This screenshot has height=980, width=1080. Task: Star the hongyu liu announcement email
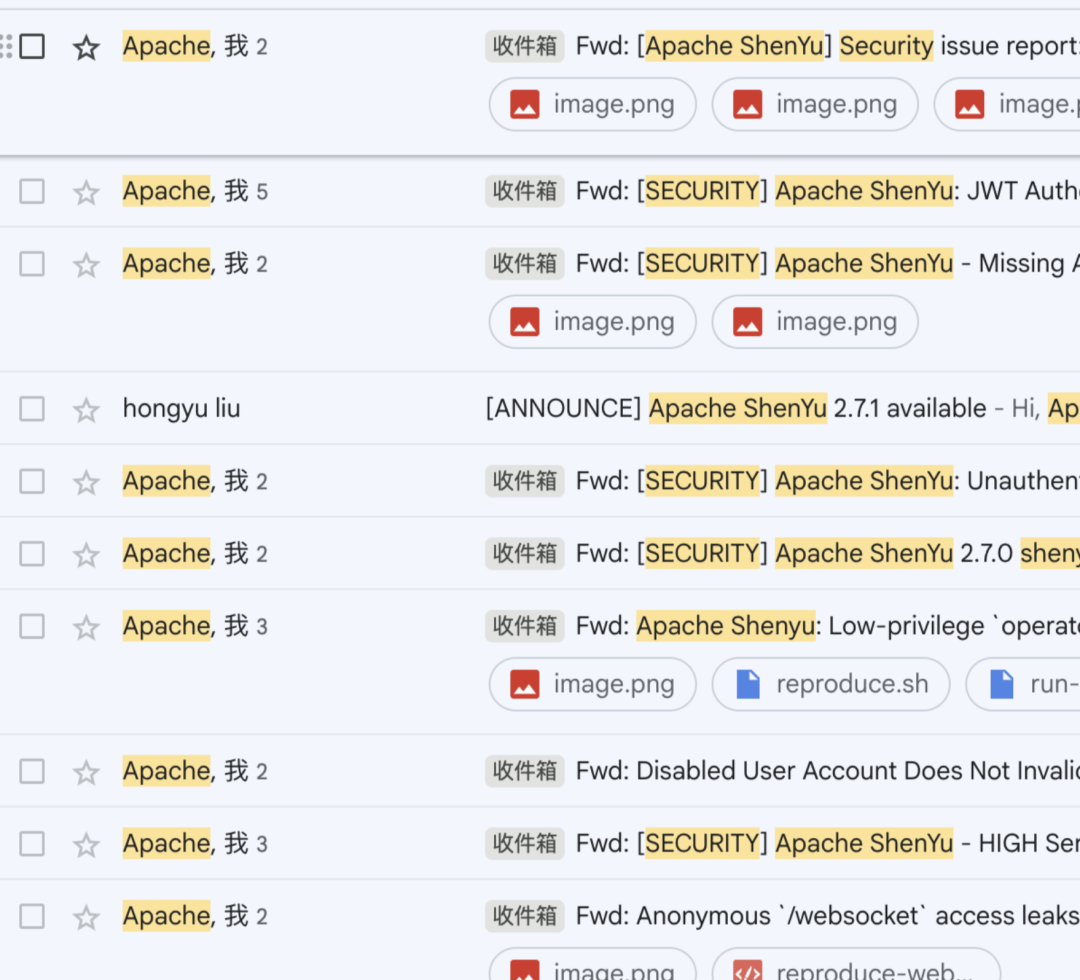(x=86, y=410)
